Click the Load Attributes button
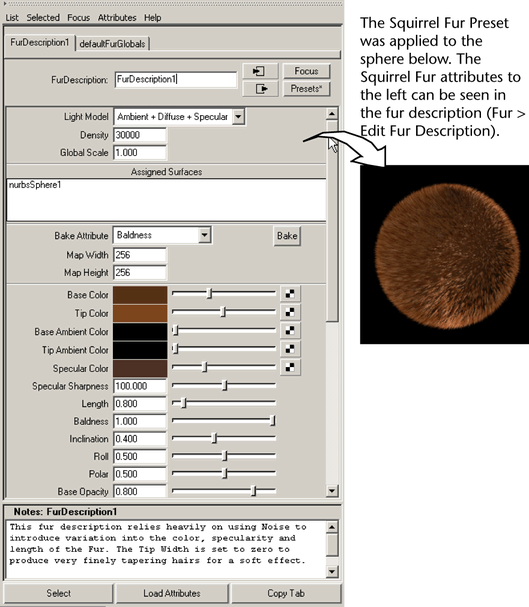529x607 pixels. [172, 593]
